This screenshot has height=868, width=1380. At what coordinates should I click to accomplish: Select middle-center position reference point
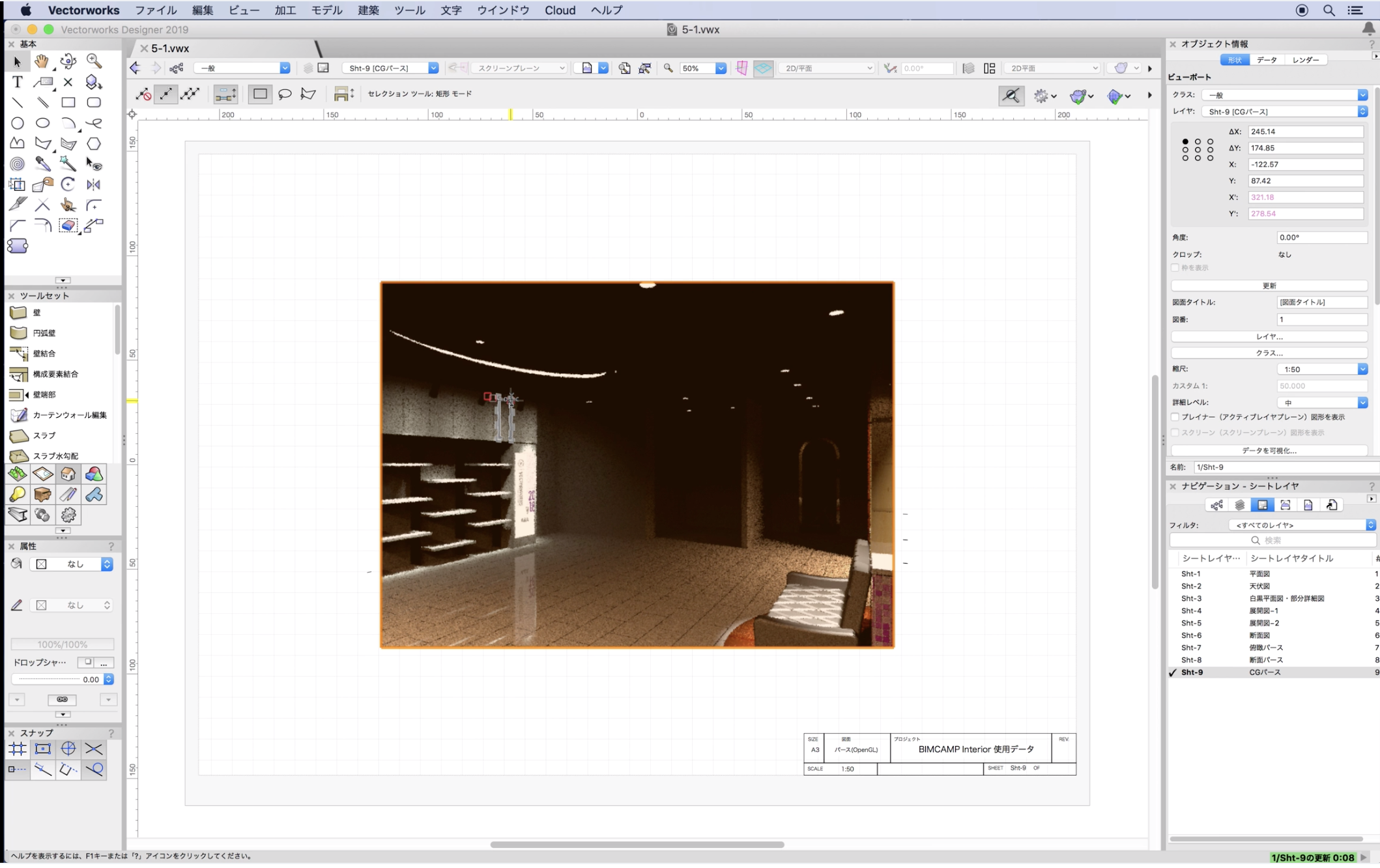(x=1198, y=150)
